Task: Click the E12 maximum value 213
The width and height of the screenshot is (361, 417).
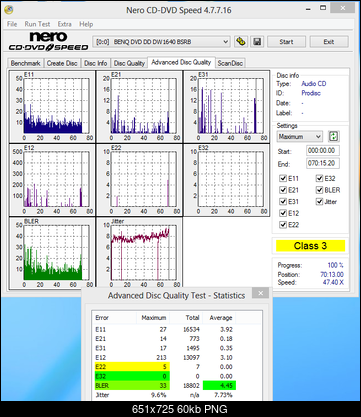Action: 161,357
